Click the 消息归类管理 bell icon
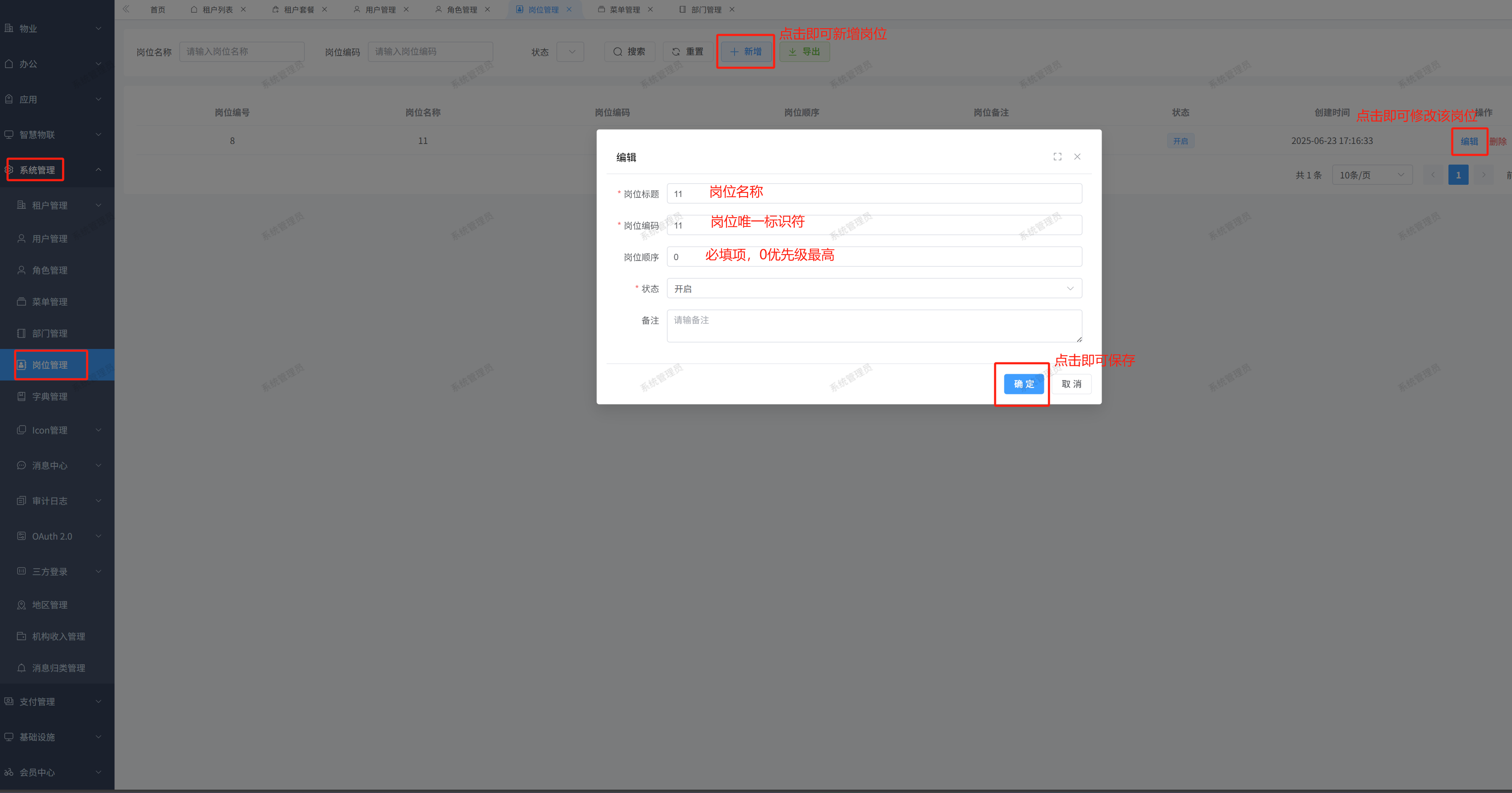This screenshot has width=1512, height=793. [x=22, y=668]
